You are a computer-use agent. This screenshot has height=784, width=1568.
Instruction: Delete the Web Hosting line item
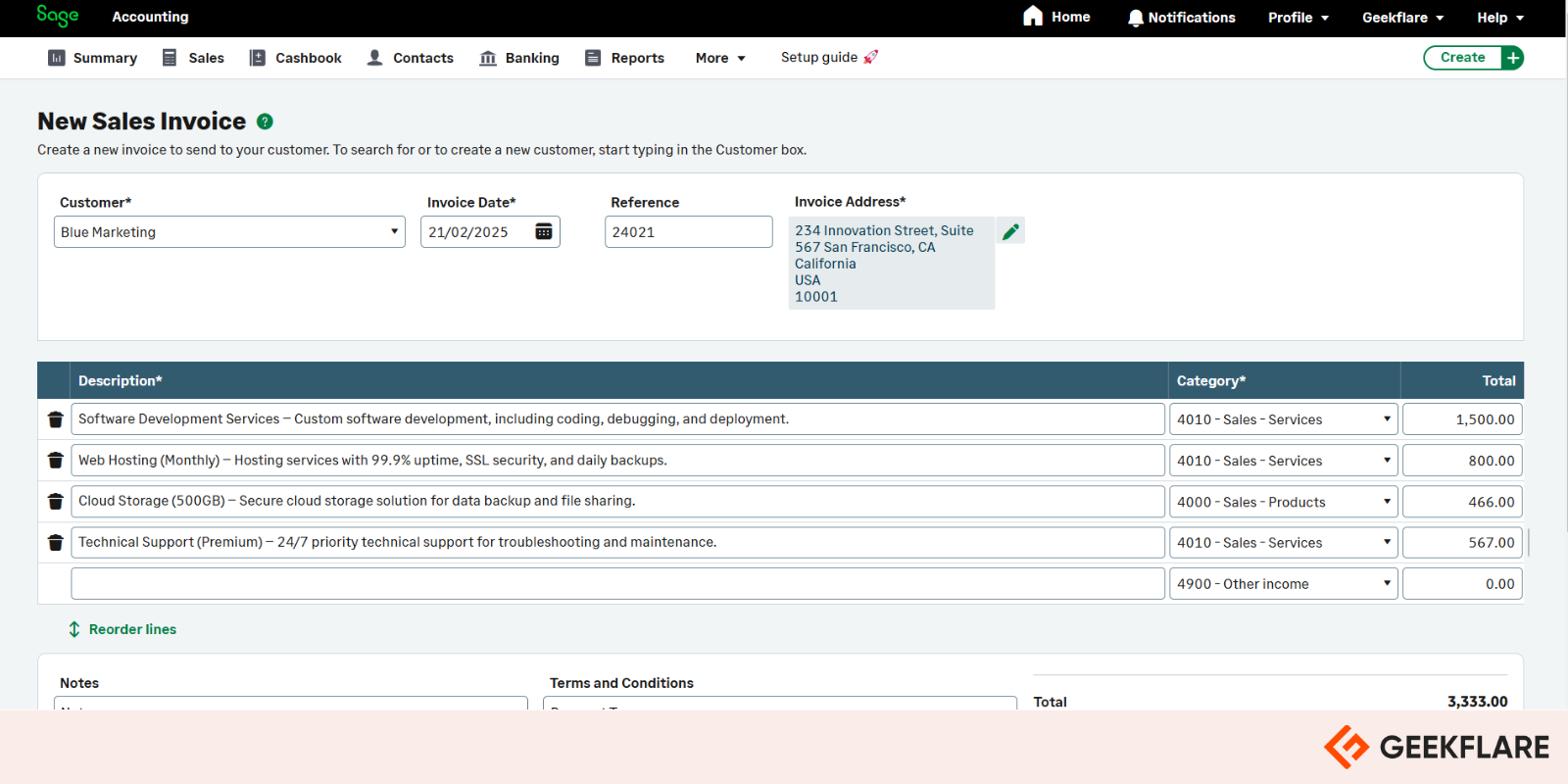[x=56, y=461]
